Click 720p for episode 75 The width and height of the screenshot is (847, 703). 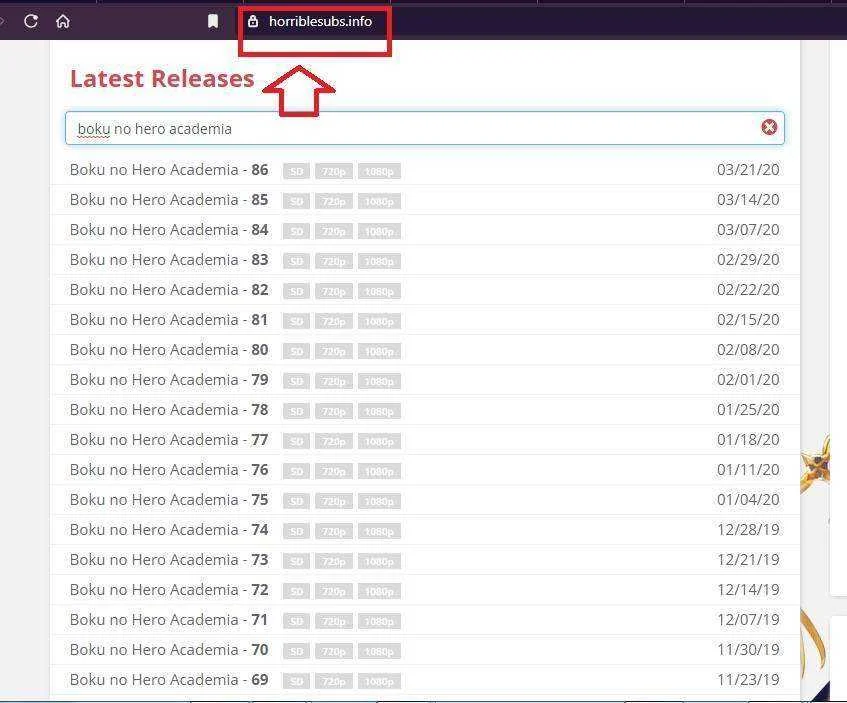(334, 501)
